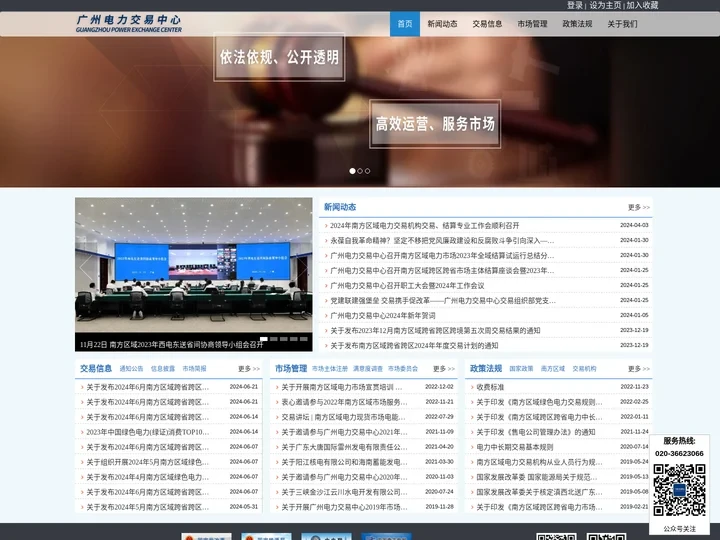Open 更多 in 新闻动态 section
Viewport: 720px width, 540px height.
pyautogui.click(x=639, y=208)
